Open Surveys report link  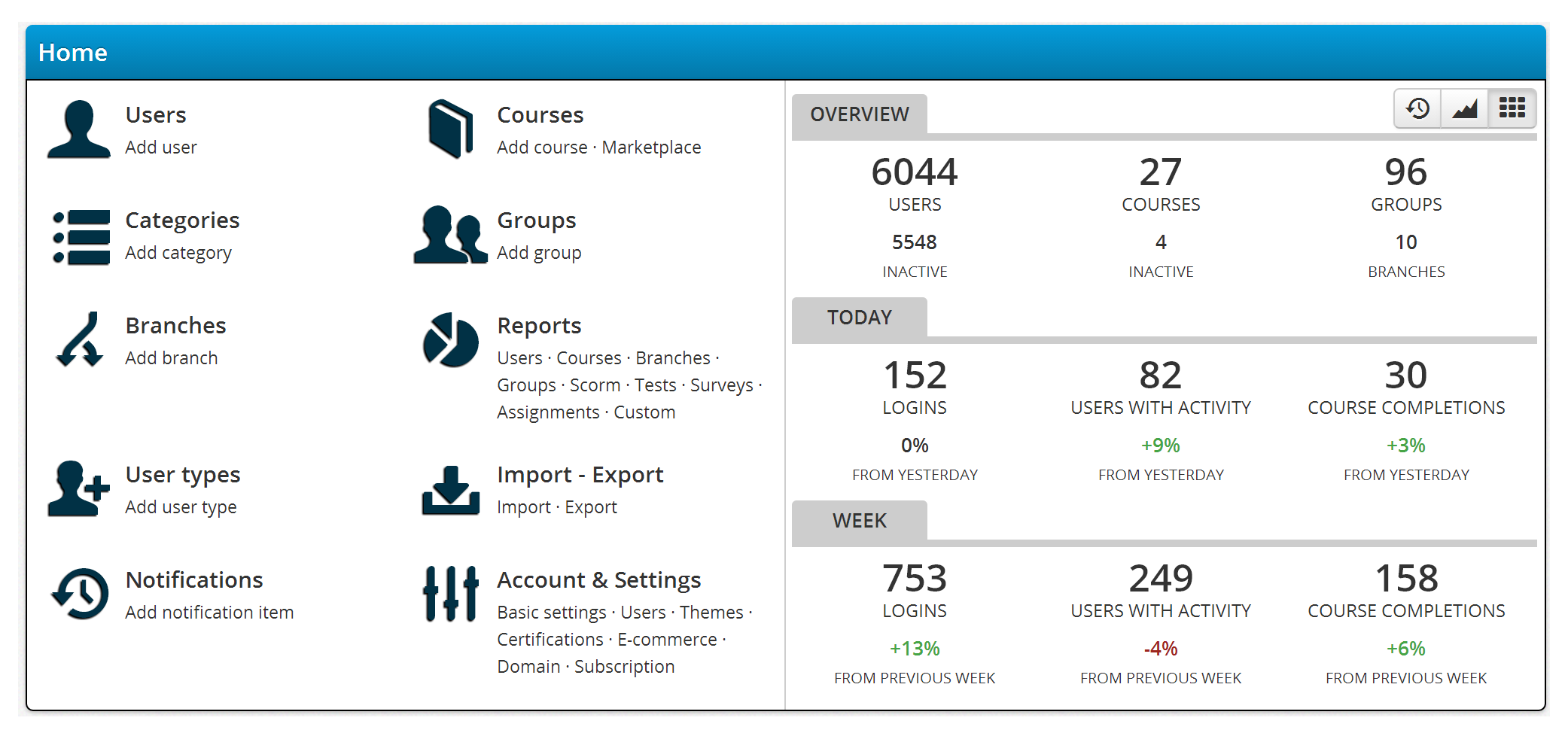722,385
